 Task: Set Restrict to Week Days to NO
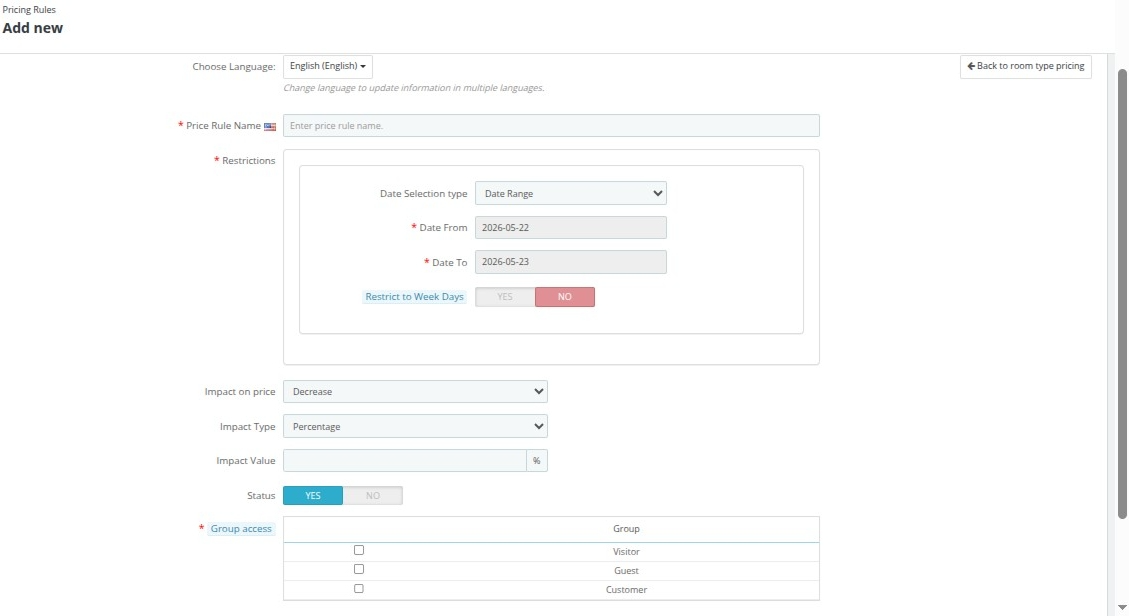(564, 297)
